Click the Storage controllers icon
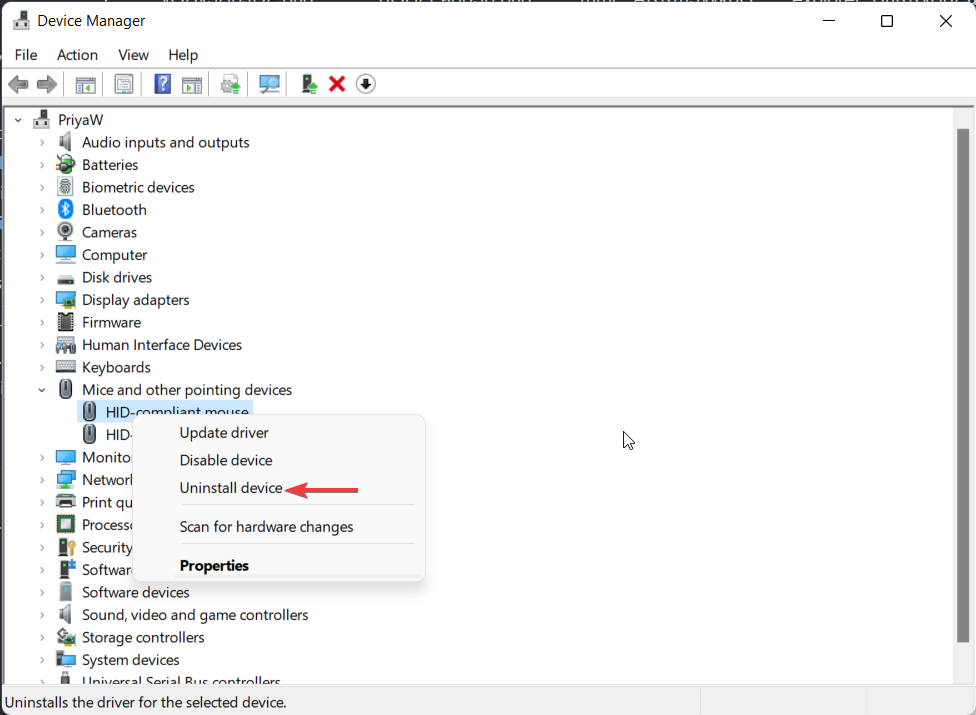The height and width of the screenshot is (715, 976). point(65,637)
